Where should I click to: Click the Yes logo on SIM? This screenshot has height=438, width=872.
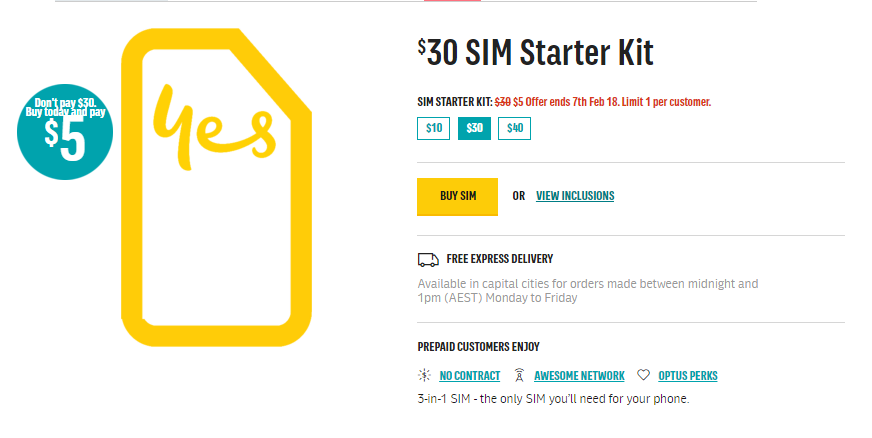pyautogui.click(x=214, y=127)
